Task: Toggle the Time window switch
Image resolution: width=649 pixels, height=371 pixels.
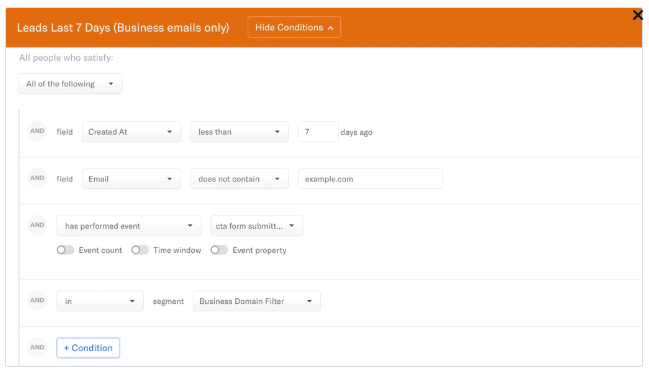Action: 139,250
